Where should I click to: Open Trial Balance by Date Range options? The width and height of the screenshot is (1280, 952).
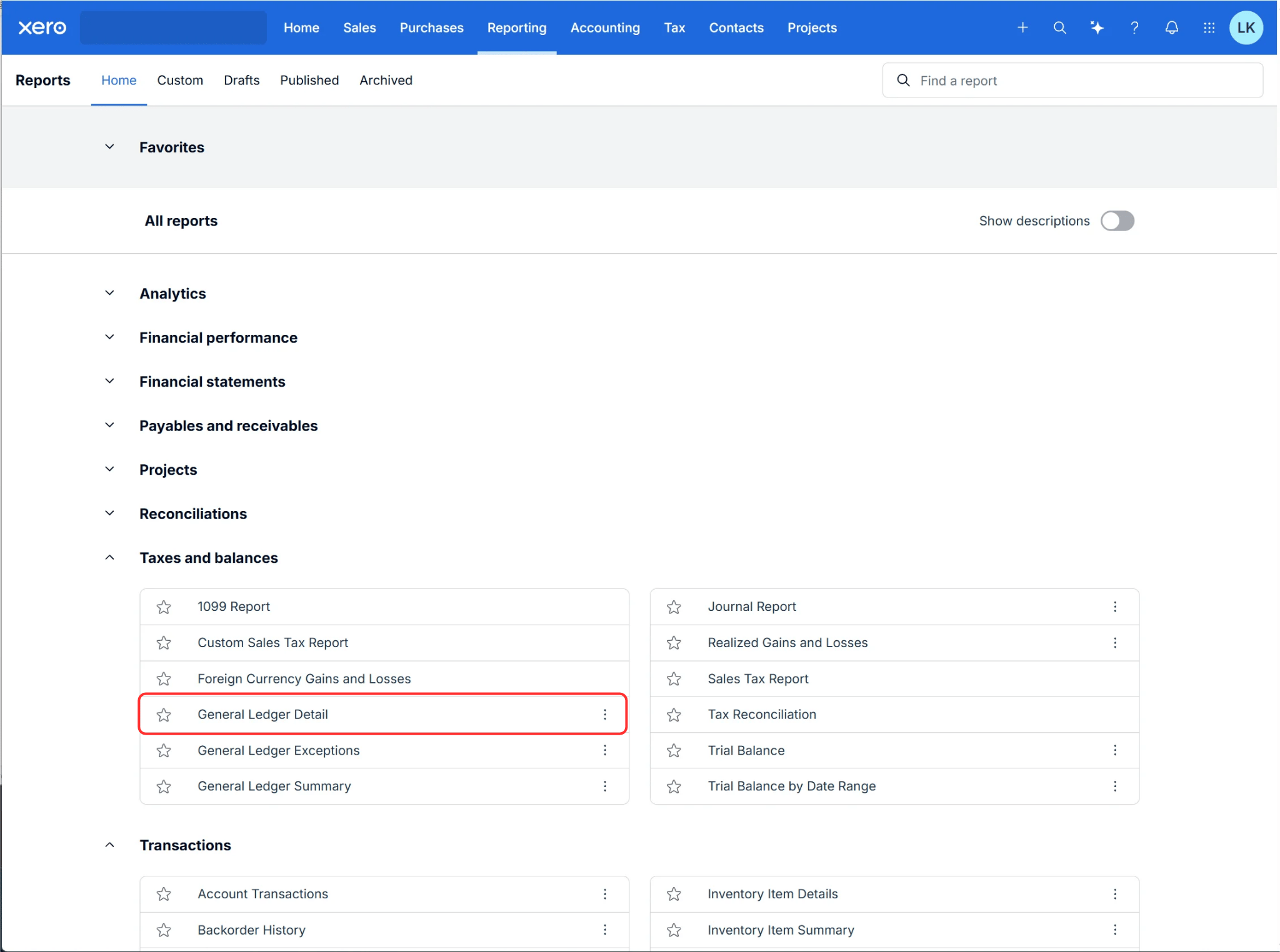click(x=1114, y=786)
